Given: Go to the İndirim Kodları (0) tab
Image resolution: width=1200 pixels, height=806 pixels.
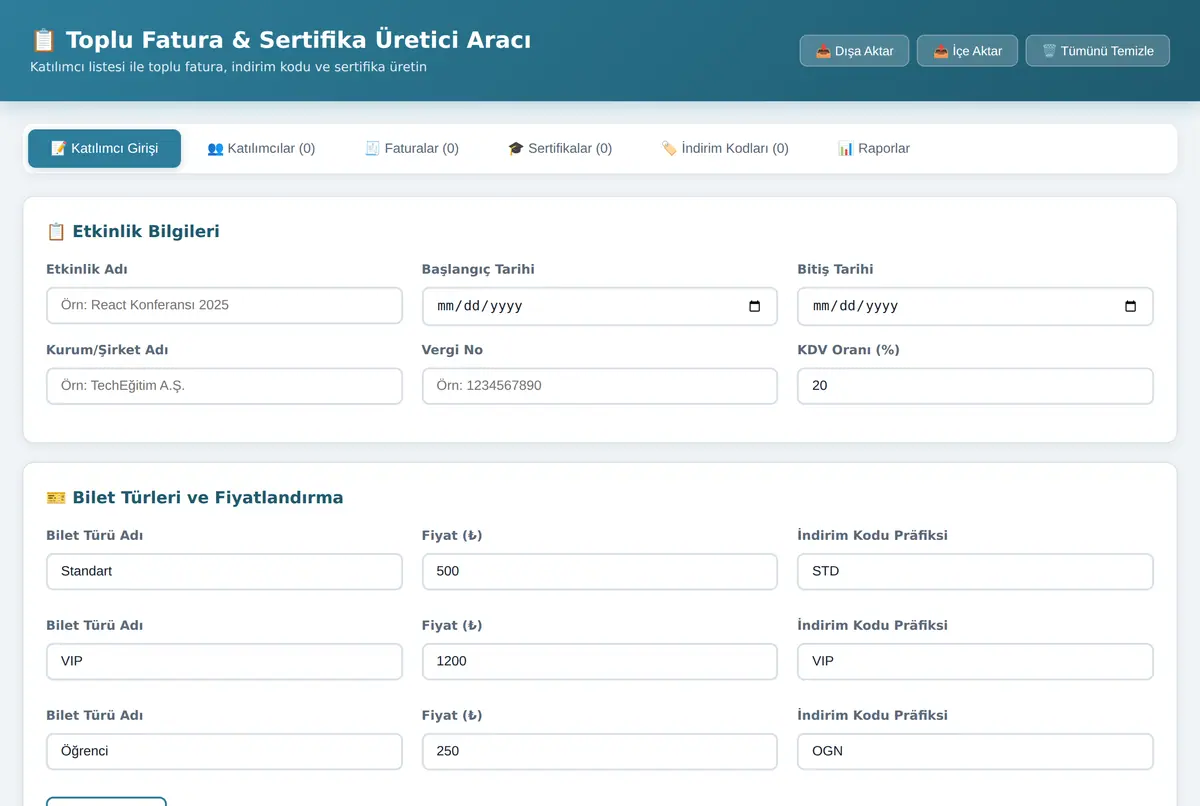Looking at the screenshot, I should tap(725, 148).
